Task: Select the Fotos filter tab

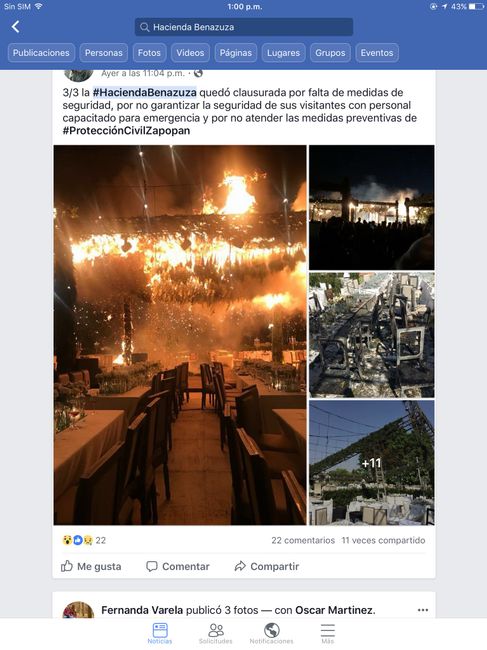Action: (149, 53)
